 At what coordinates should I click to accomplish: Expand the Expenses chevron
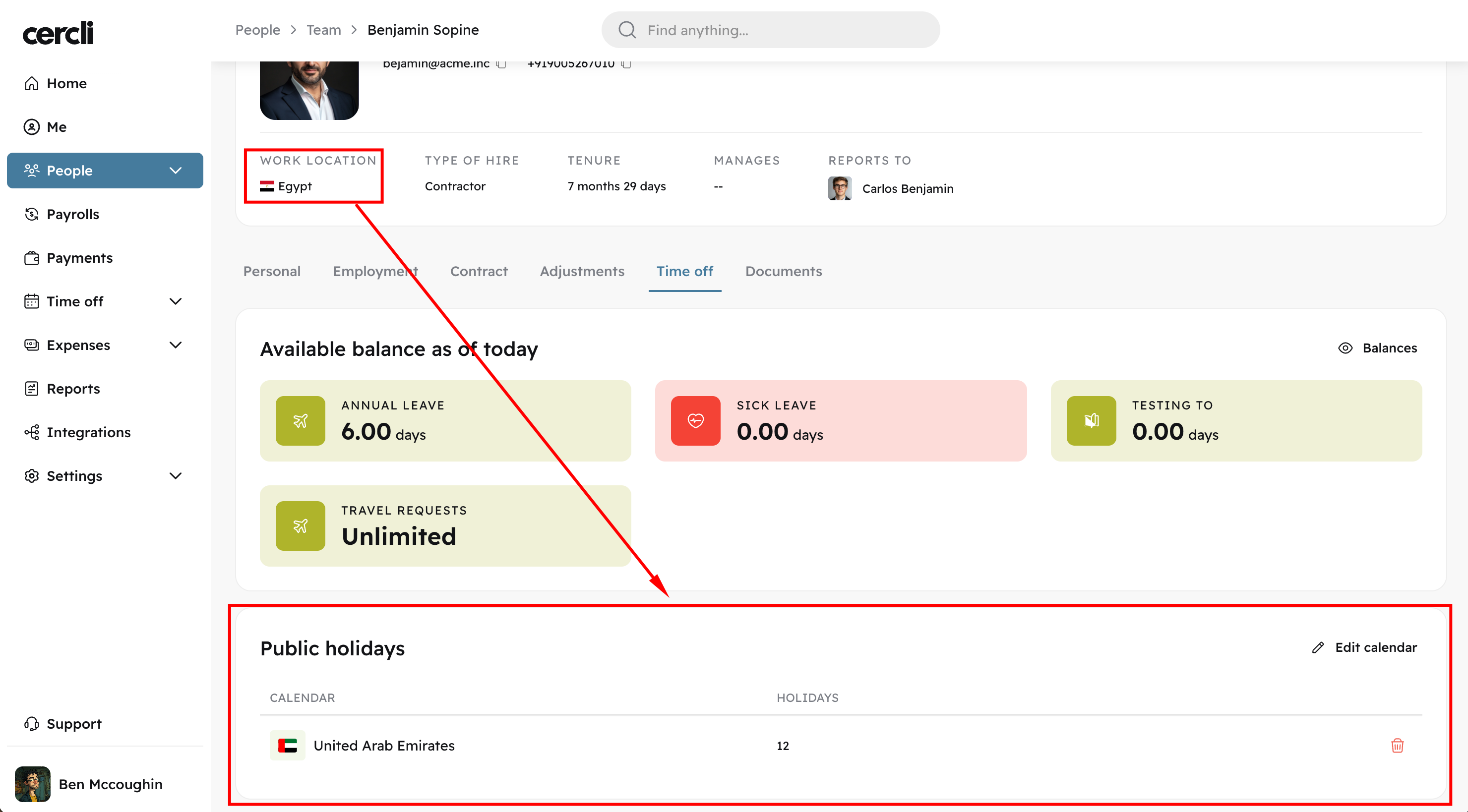(176, 345)
